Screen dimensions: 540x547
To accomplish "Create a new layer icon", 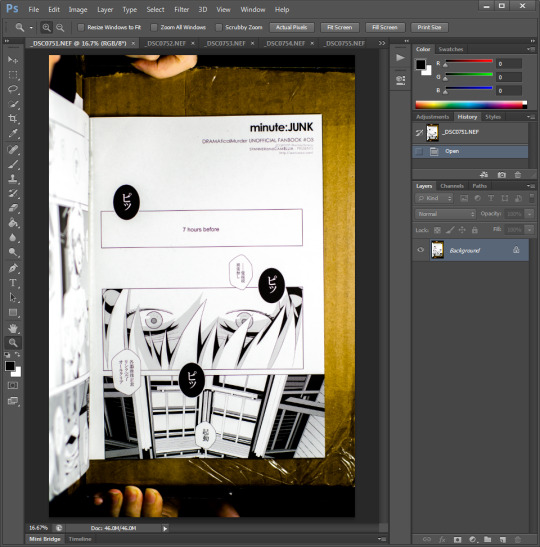I will coord(502,539).
